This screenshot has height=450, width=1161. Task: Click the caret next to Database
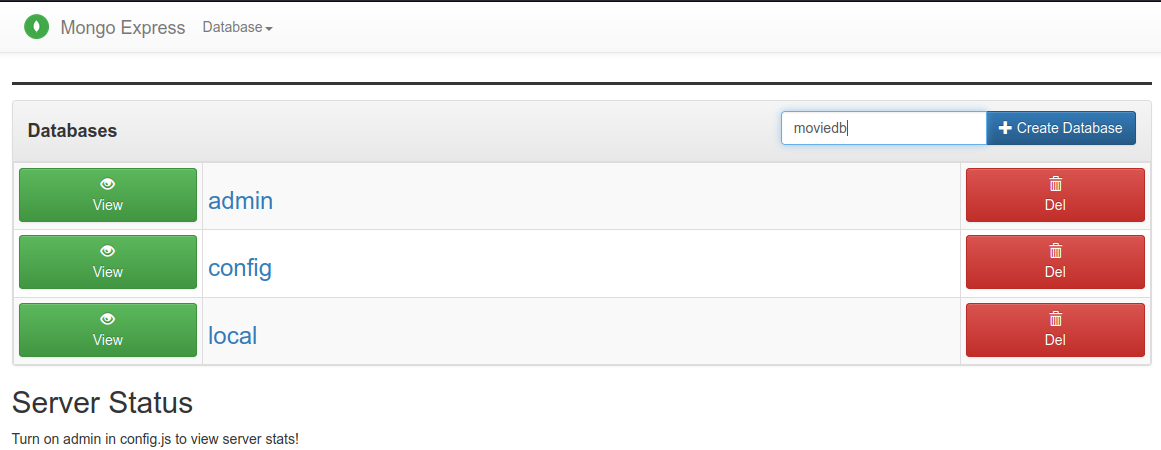(x=269, y=29)
